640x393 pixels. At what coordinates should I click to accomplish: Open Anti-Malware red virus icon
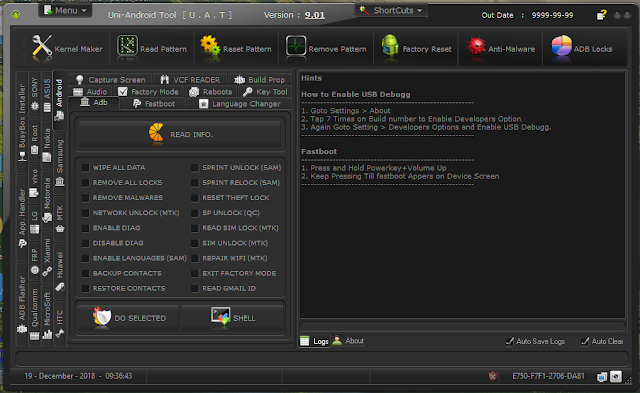pos(476,45)
